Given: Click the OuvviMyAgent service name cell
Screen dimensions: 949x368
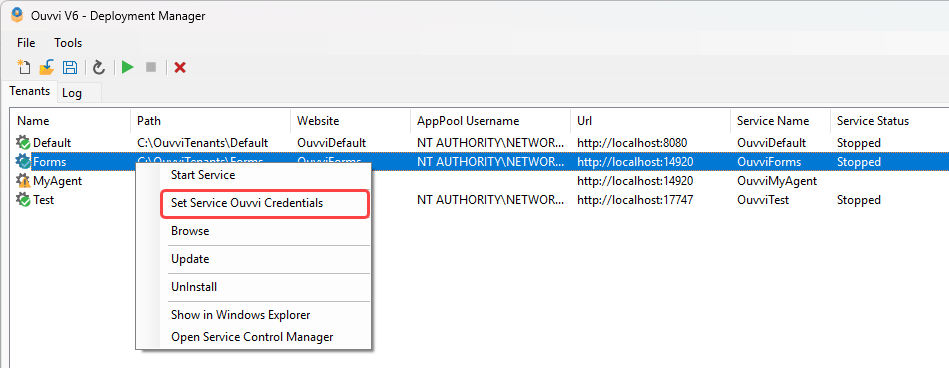Looking at the screenshot, I should point(777,180).
